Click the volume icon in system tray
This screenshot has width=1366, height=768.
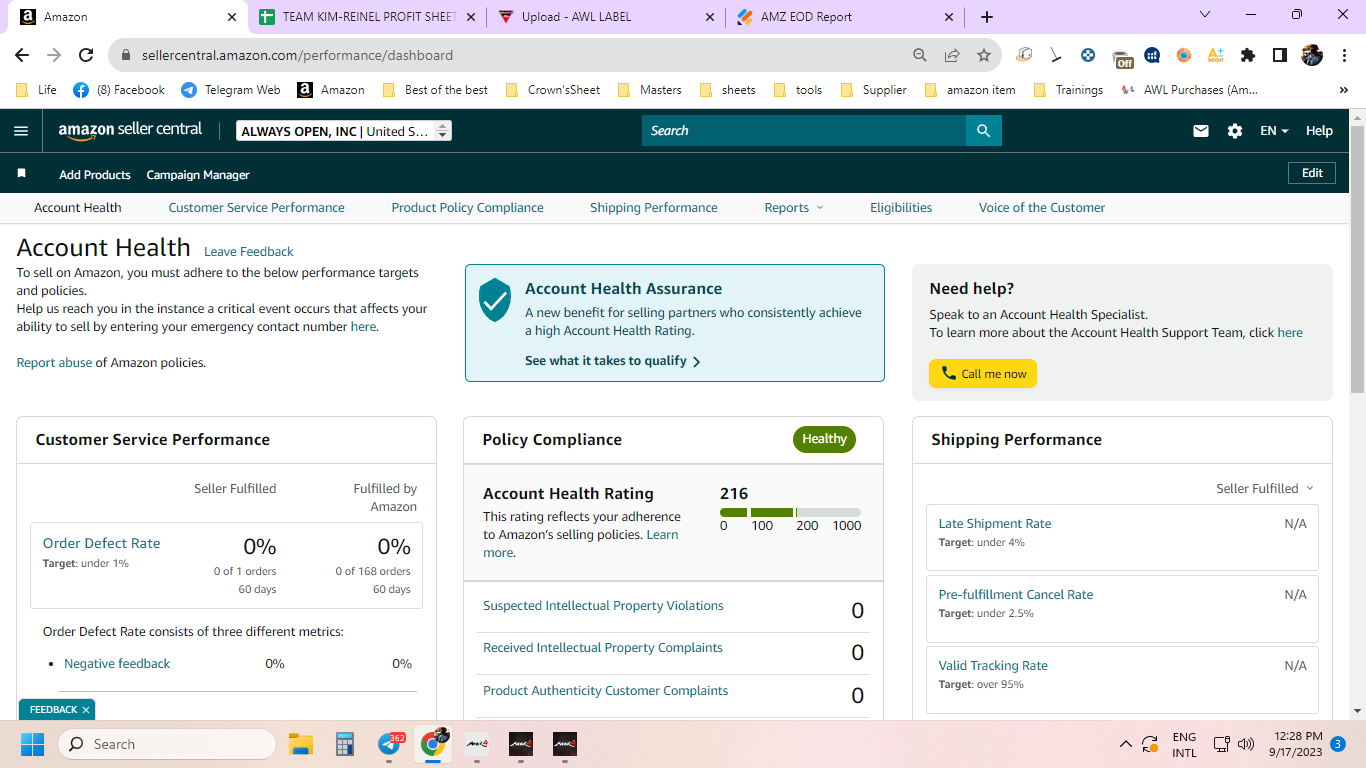point(1246,744)
